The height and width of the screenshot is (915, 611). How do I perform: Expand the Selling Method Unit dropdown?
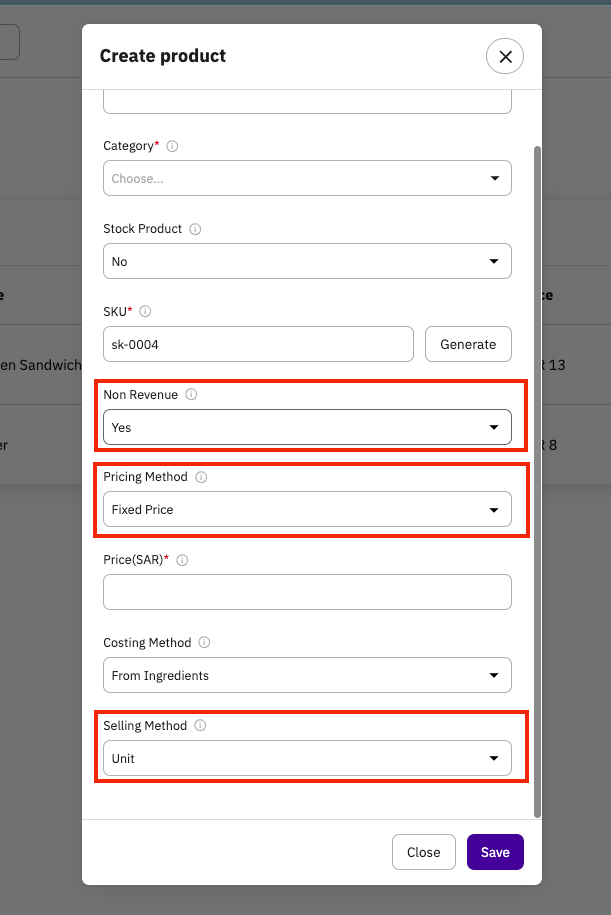pyautogui.click(x=308, y=758)
